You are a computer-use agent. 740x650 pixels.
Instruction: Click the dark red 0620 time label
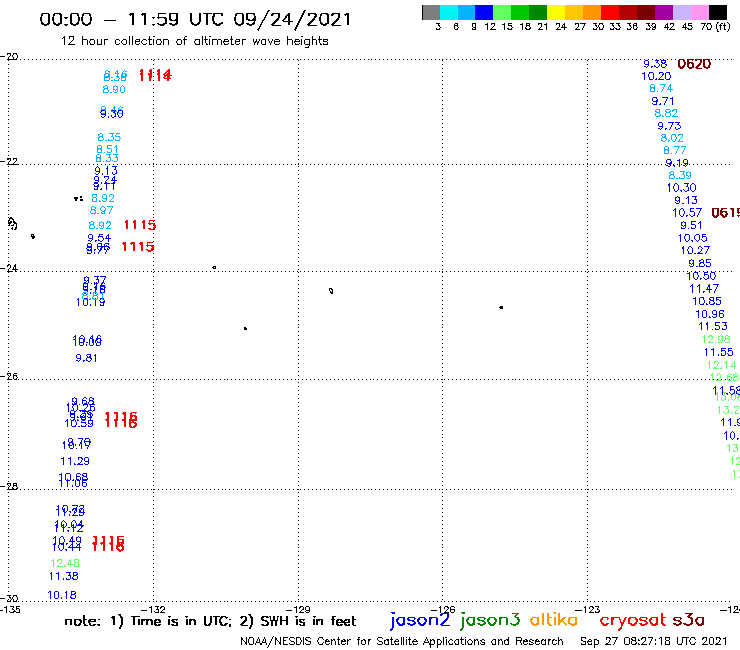[x=694, y=64]
